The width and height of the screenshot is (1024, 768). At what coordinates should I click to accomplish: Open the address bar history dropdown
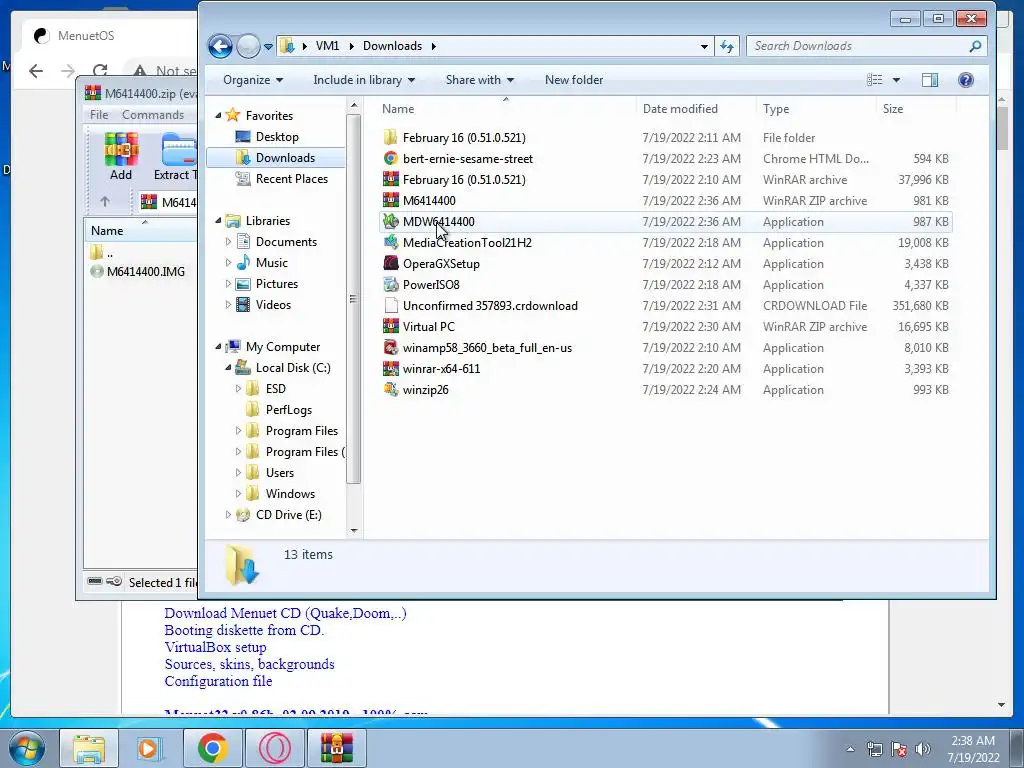[704, 46]
